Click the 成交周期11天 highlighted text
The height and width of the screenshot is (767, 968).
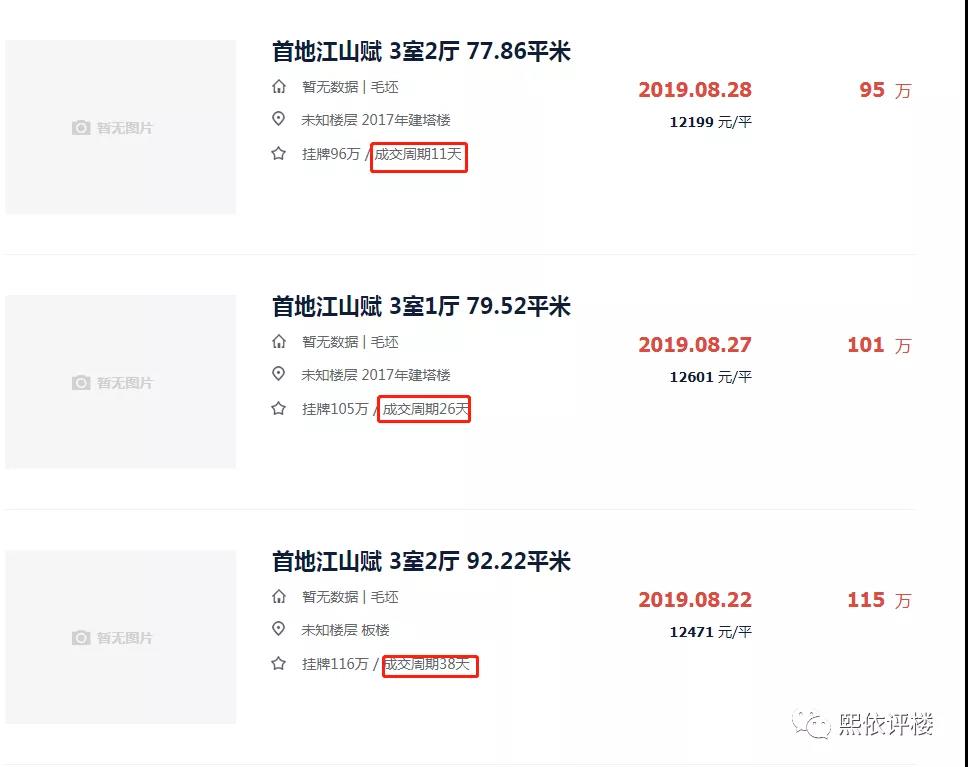point(419,157)
